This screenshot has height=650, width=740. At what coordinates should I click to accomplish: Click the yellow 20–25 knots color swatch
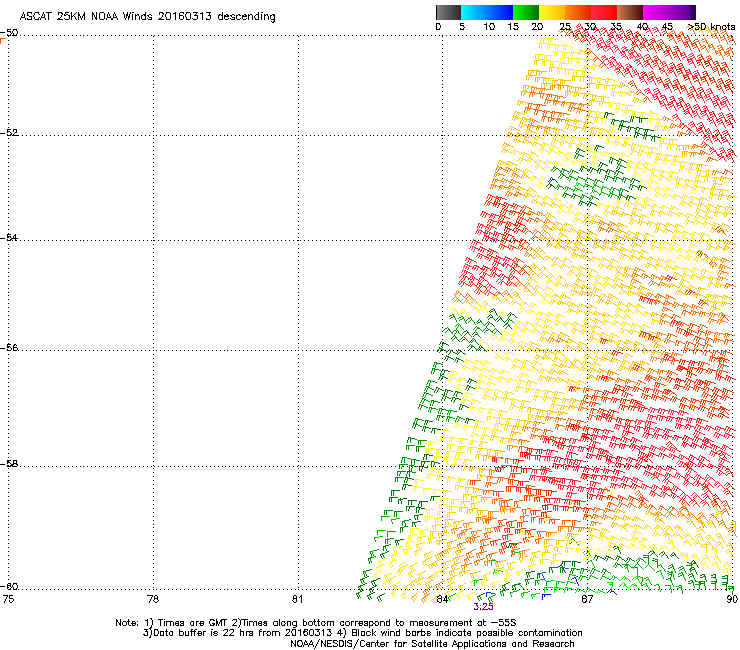coord(552,12)
